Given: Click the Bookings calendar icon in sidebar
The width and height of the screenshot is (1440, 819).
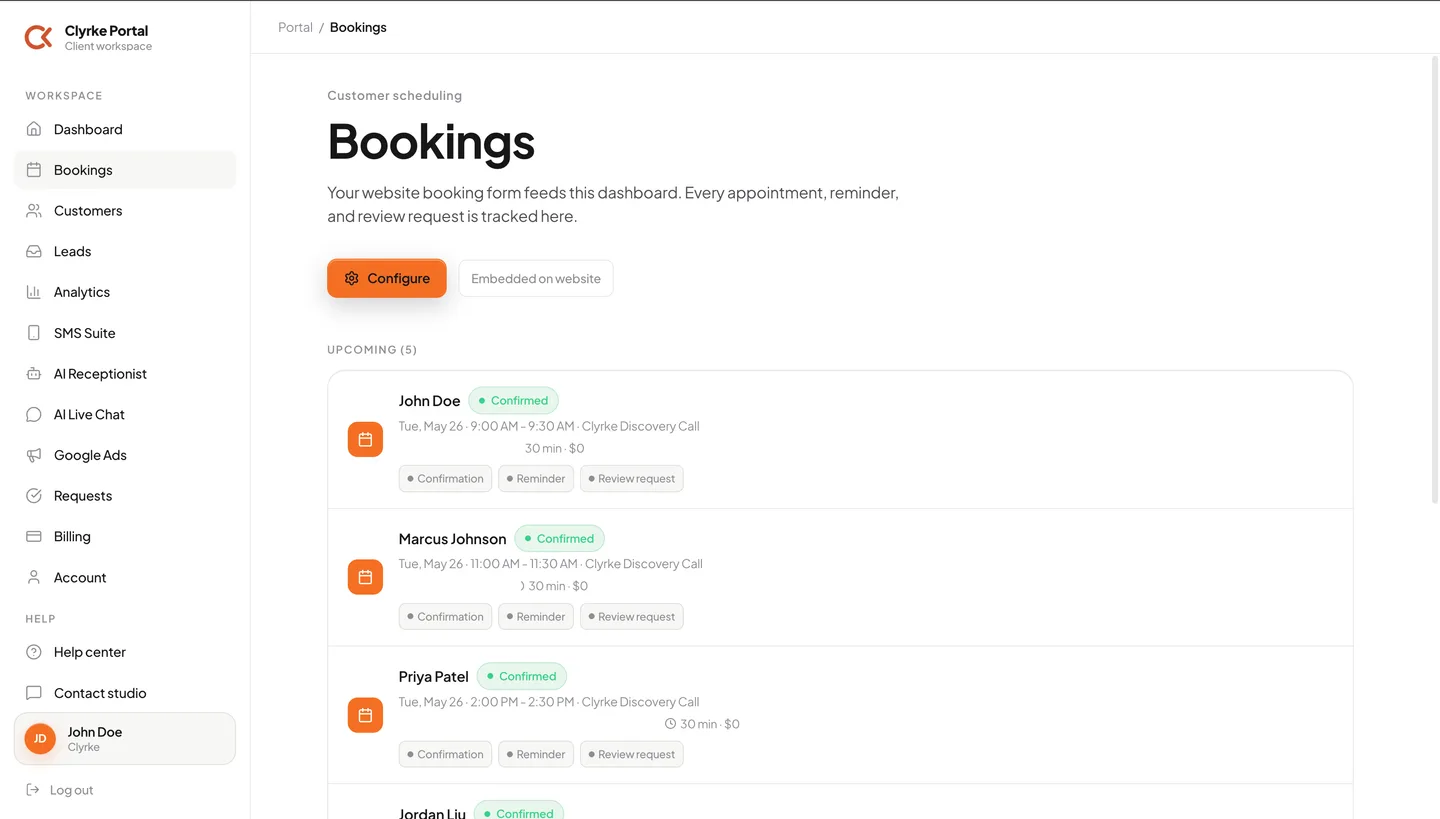Looking at the screenshot, I should 34,170.
